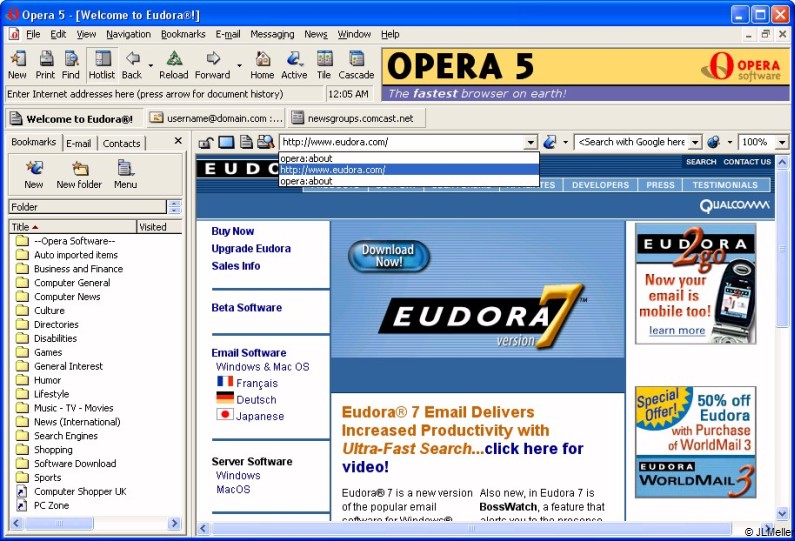Select the Search Engines bookmark folder

[66, 436]
